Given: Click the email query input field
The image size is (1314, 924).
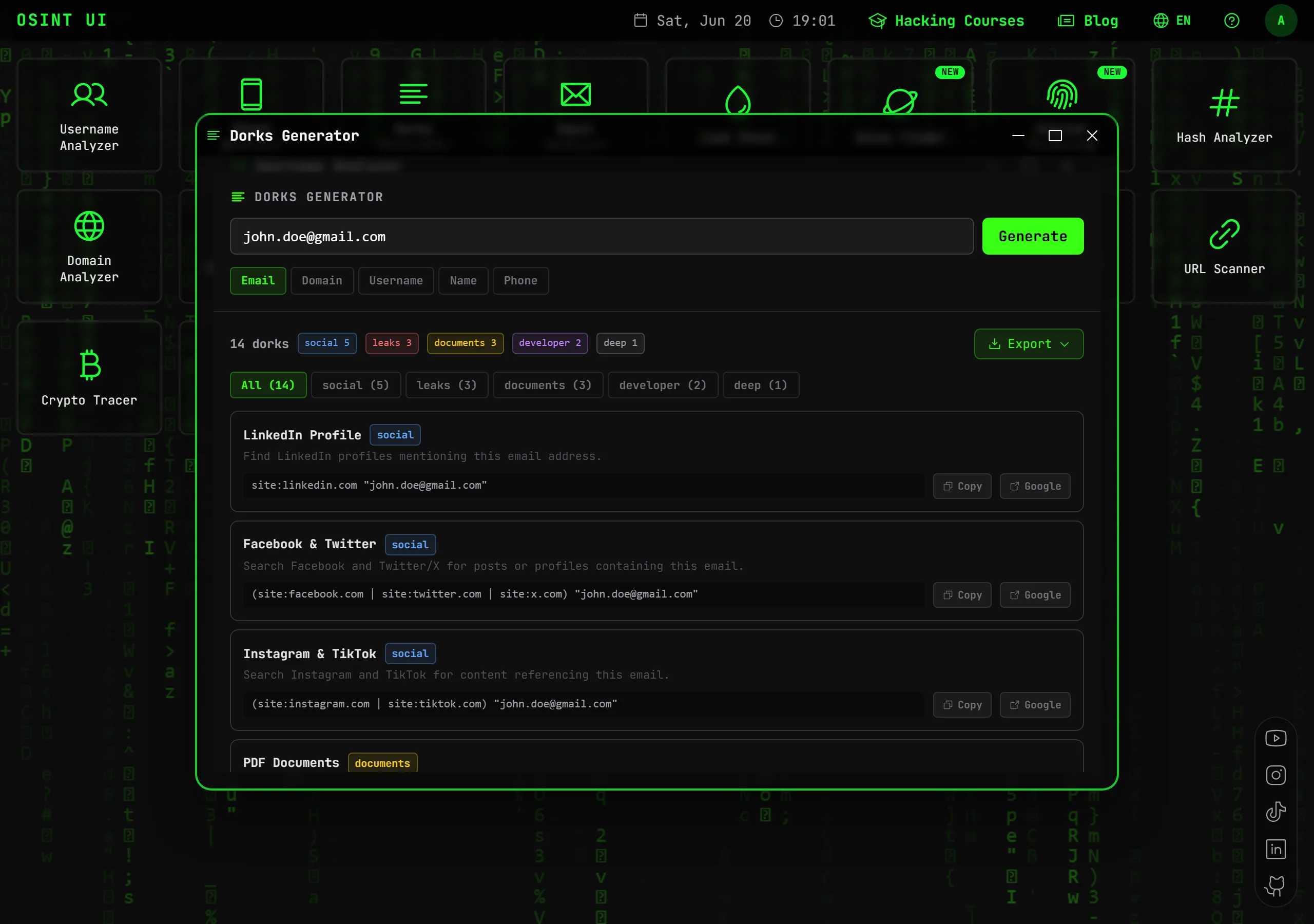Looking at the screenshot, I should click(x=602, y=236).
